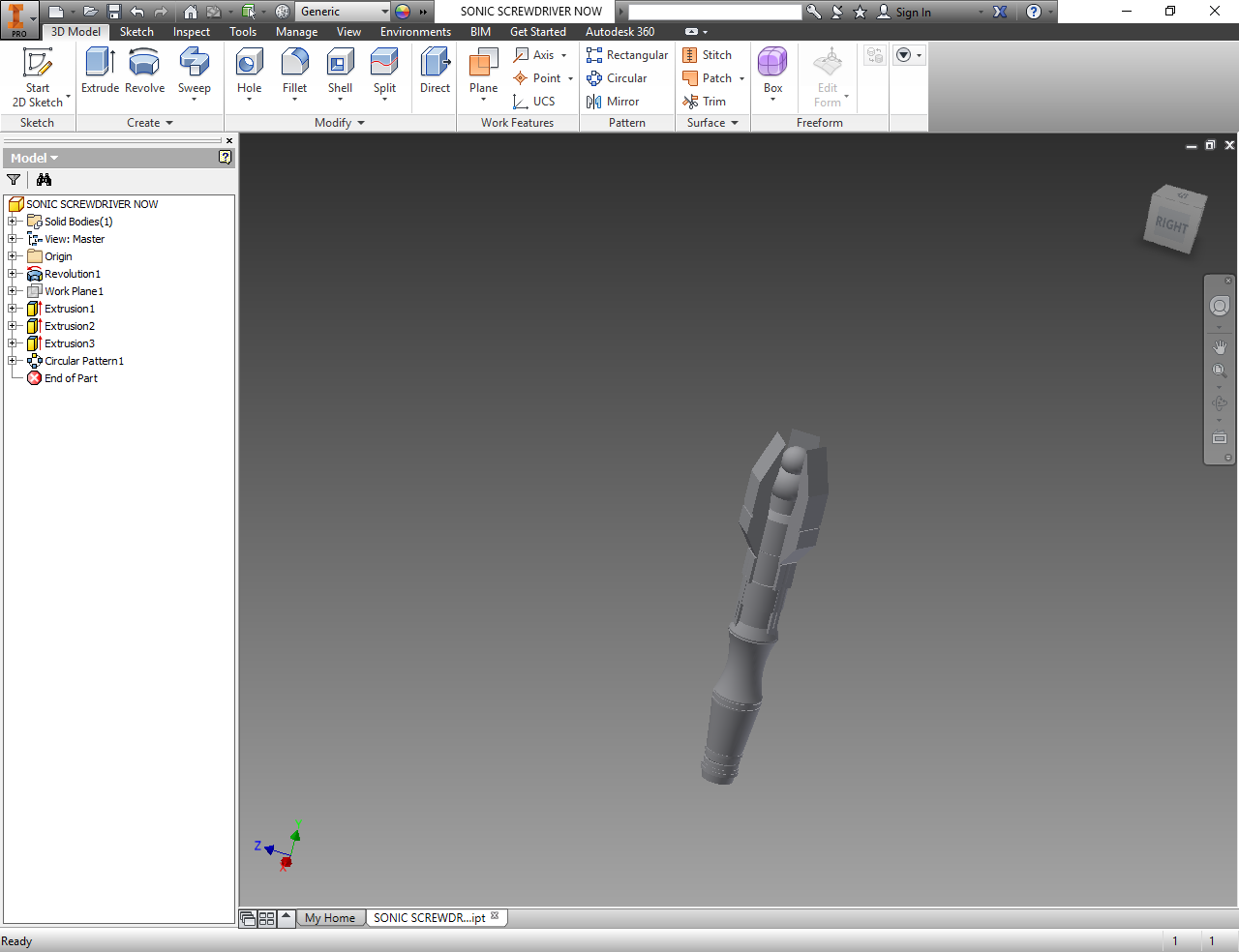Open the Inspect ribbon tab
Viewport: 1239px width, 952px height.
pos(192,32)
